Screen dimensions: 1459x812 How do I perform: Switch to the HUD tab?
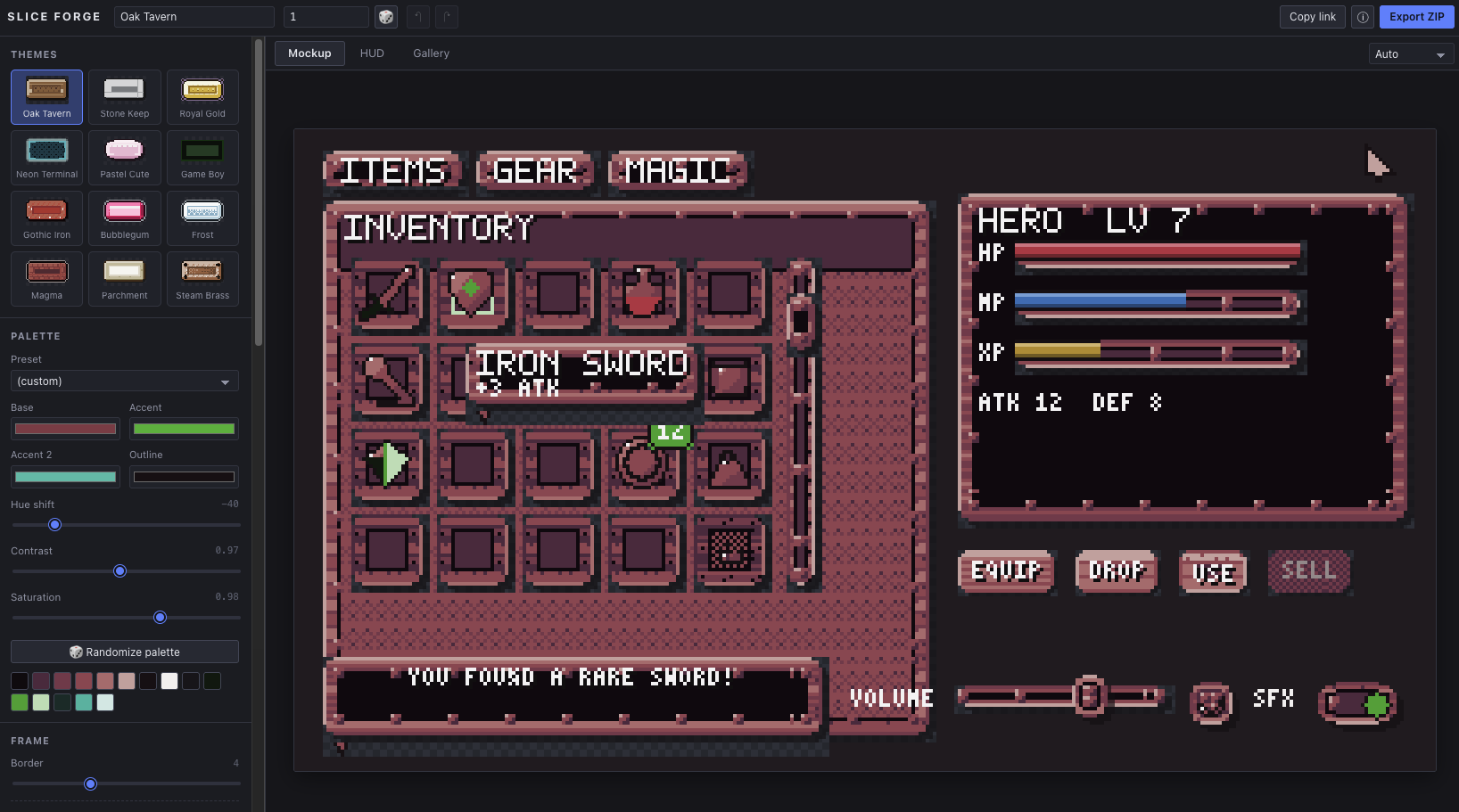[x=372, y=53]
